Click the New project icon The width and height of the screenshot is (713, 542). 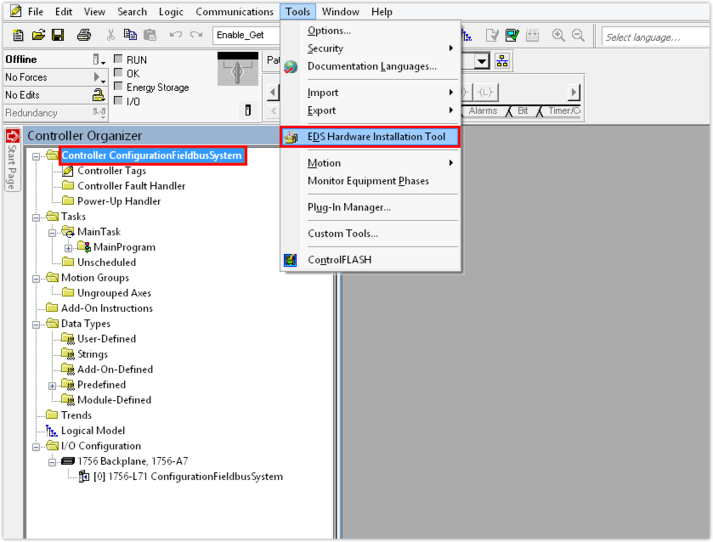click(17, 36)
